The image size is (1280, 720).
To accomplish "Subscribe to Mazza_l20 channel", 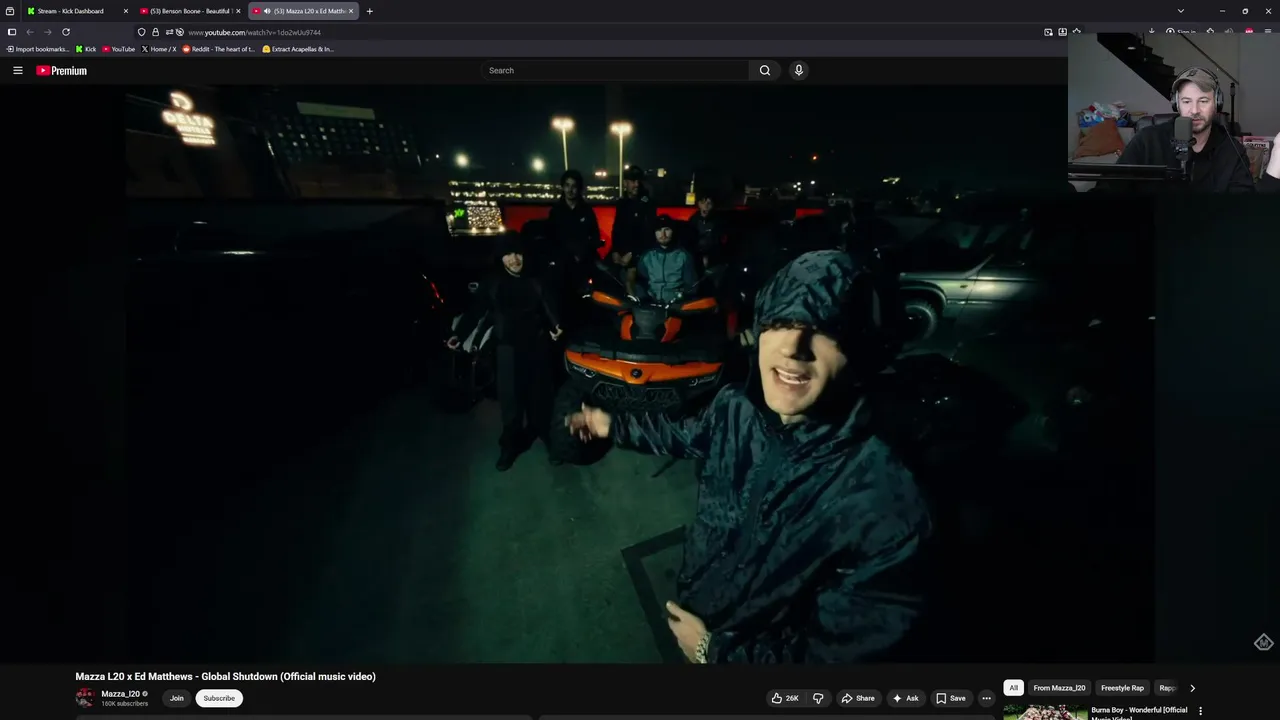I will [219, 698].
